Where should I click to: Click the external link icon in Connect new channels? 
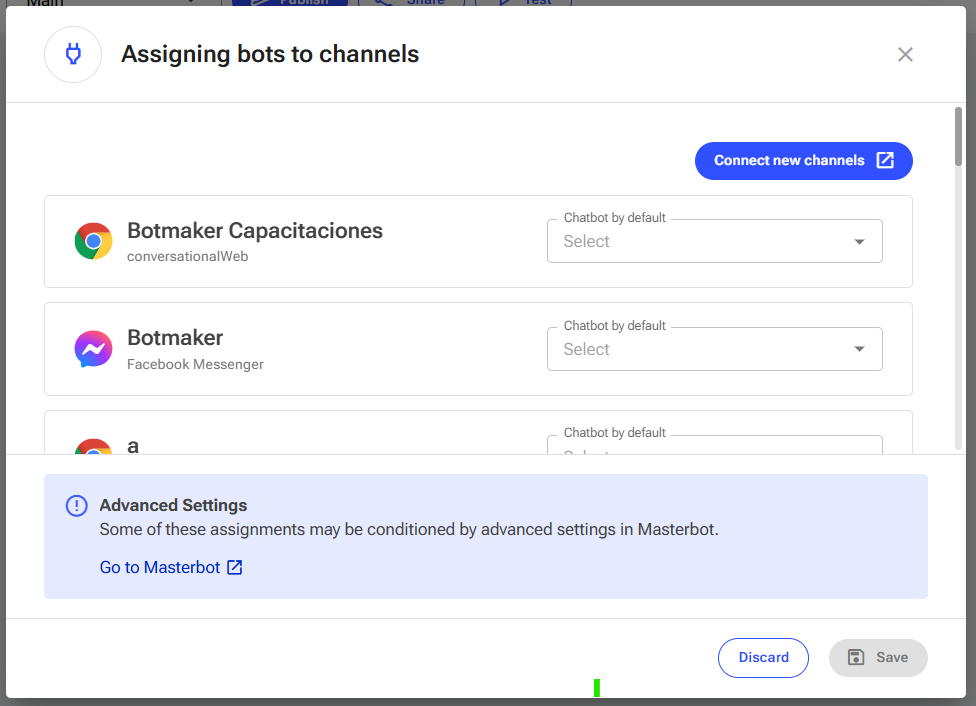[x=884, y=160]
